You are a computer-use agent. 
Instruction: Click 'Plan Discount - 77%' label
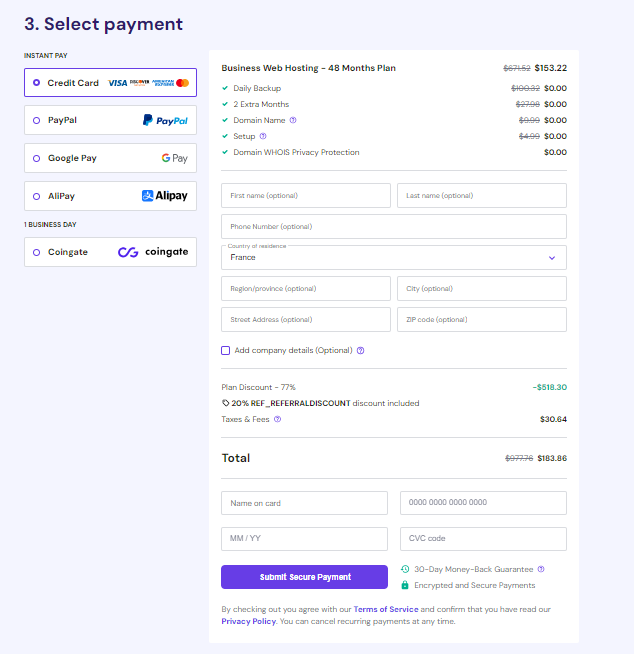pos(258,387)
